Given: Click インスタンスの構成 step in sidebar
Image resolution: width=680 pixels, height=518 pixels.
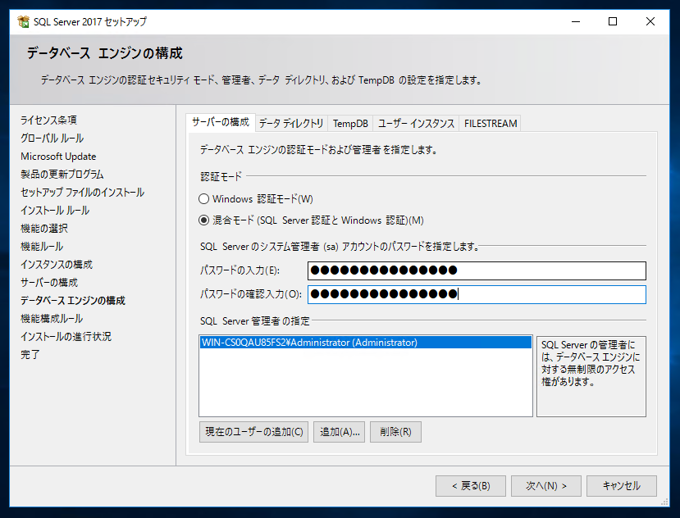Looking at the screenshot, I should (x=56, y=264).
